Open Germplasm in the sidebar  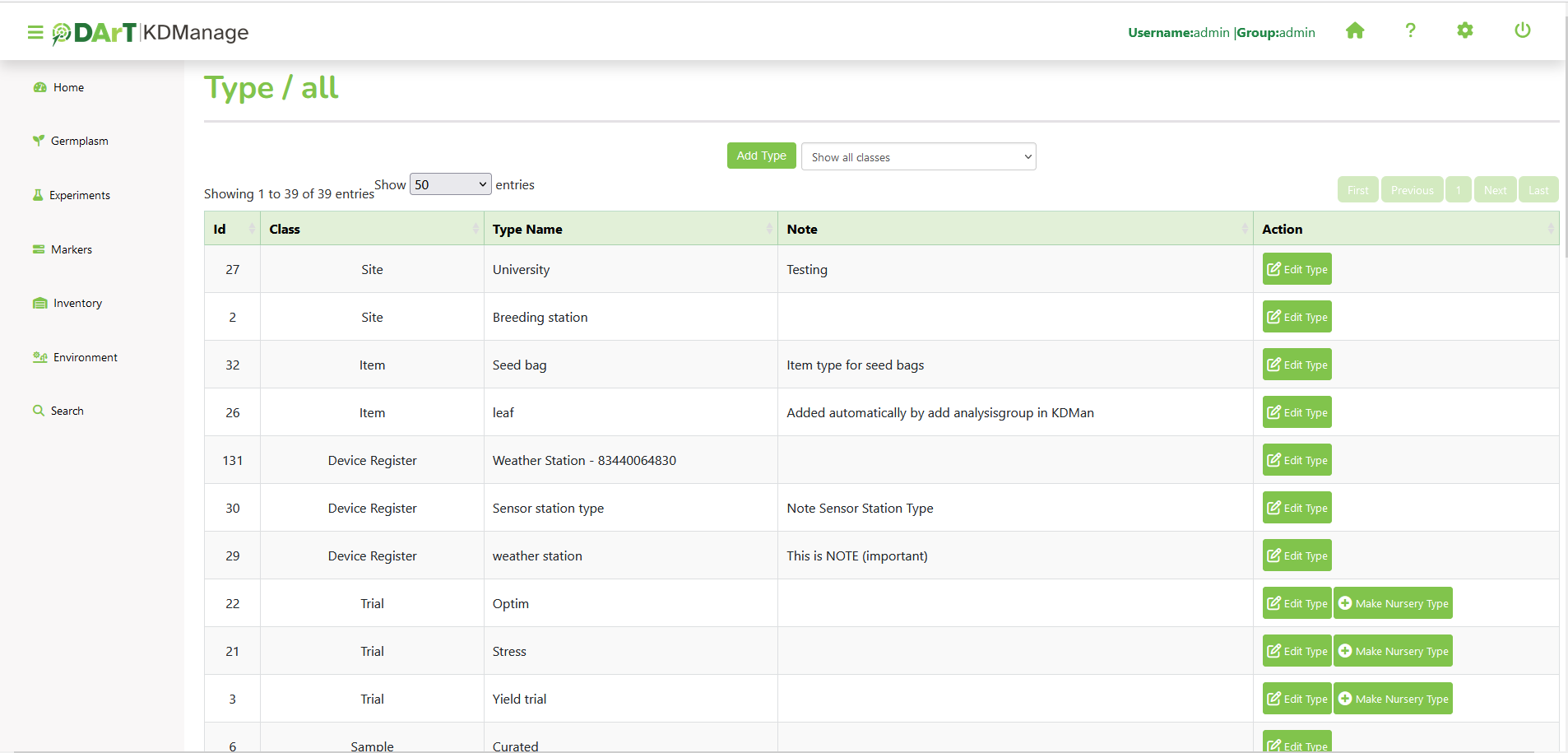point(79,142)
